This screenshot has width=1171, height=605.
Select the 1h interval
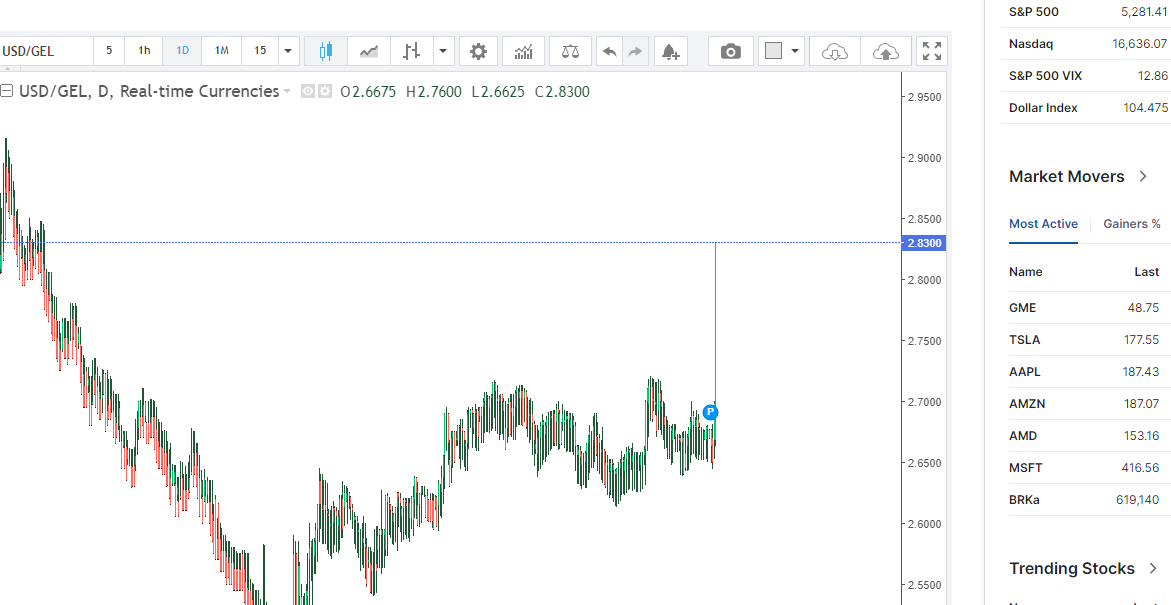(144, 51)
